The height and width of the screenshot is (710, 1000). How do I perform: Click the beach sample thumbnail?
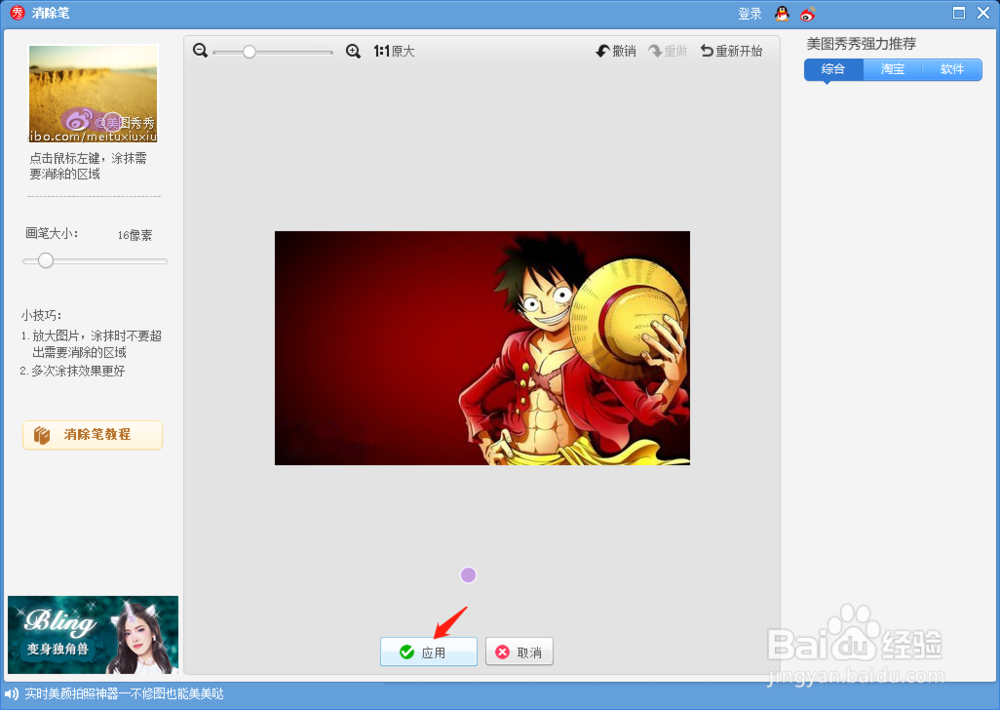[x=93, y=94]
